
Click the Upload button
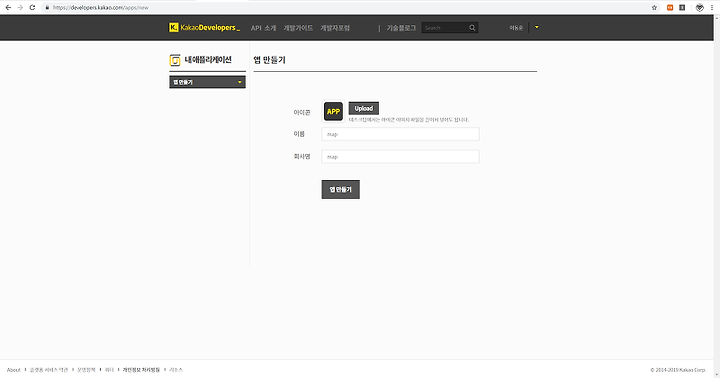pos(364,108)
